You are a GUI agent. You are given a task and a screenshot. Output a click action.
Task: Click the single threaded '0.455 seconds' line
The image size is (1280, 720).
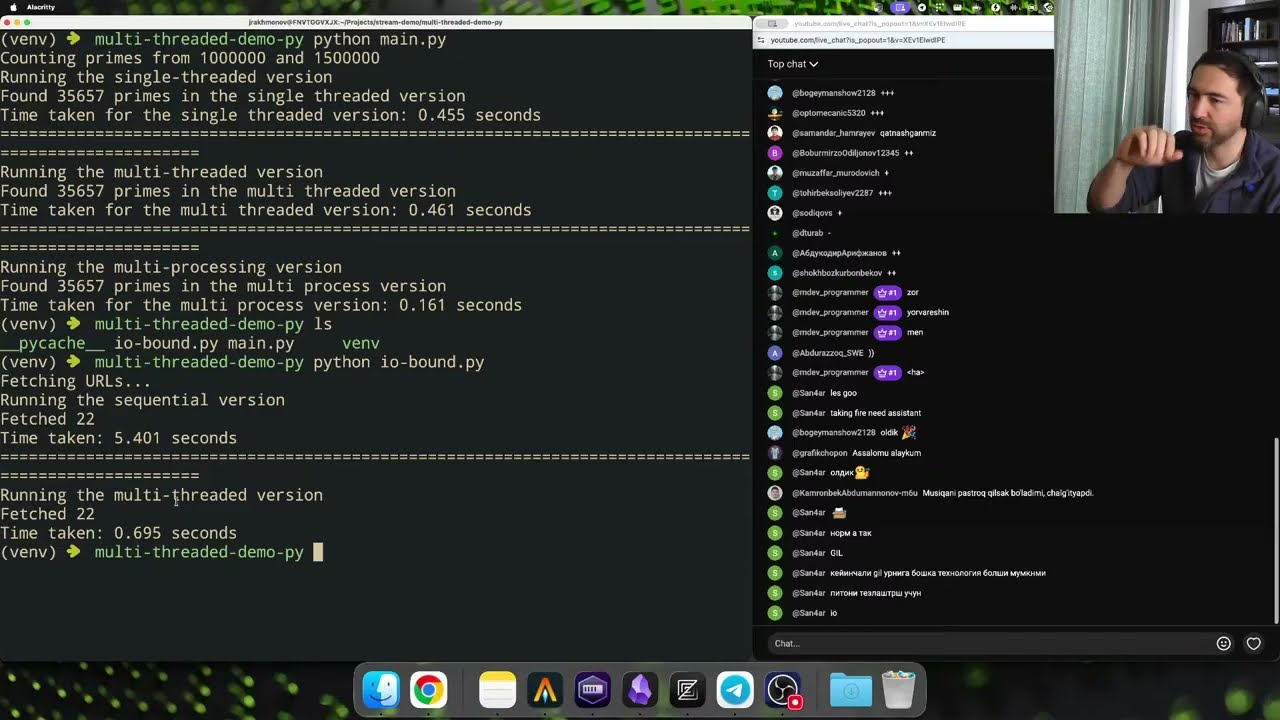pos(270,115)
